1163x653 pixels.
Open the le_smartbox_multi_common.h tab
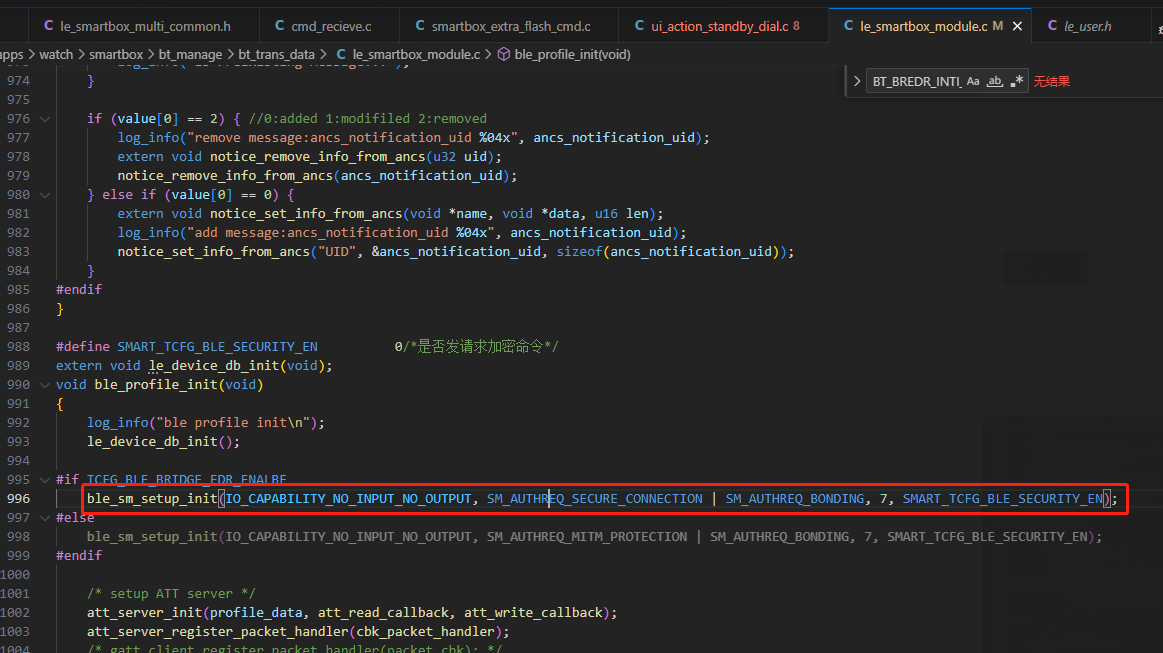tap(137, 26)
